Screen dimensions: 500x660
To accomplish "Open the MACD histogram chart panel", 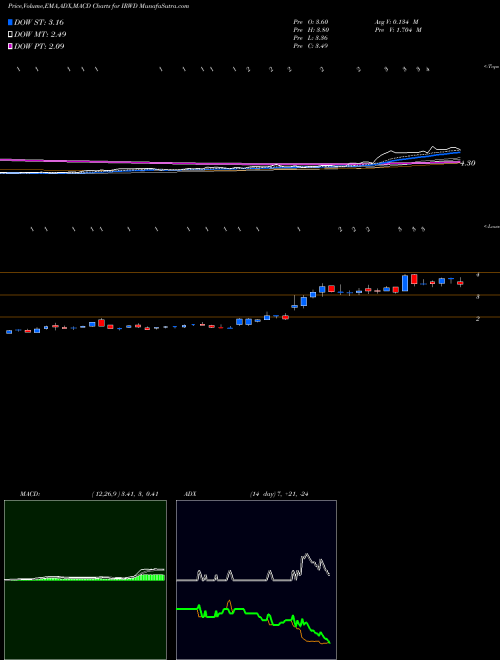I will 85,580.
